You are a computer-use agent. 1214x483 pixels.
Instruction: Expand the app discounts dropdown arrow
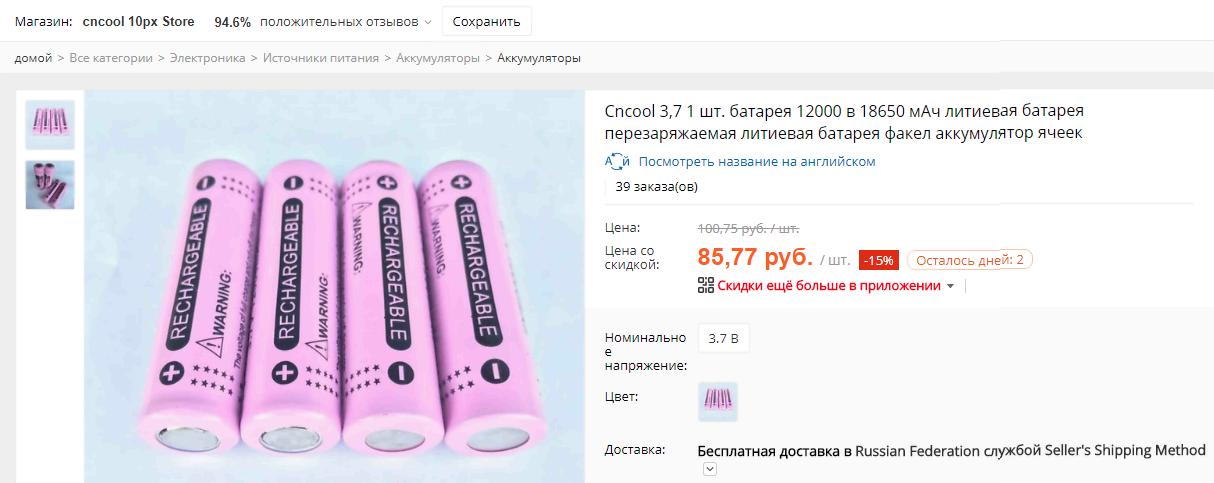(x=950, y=286)
